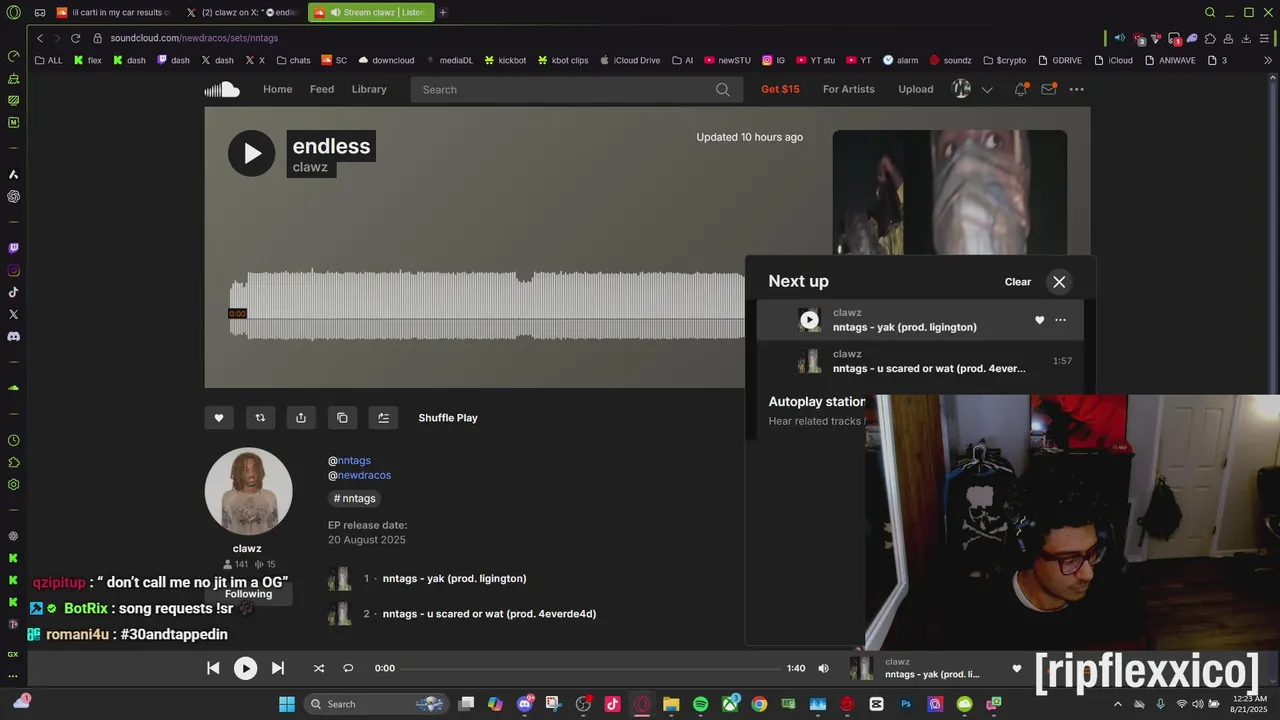Screen dimensions: 1280x720
Task: Share the playlist via the share icon
Action: pos(301,418)
